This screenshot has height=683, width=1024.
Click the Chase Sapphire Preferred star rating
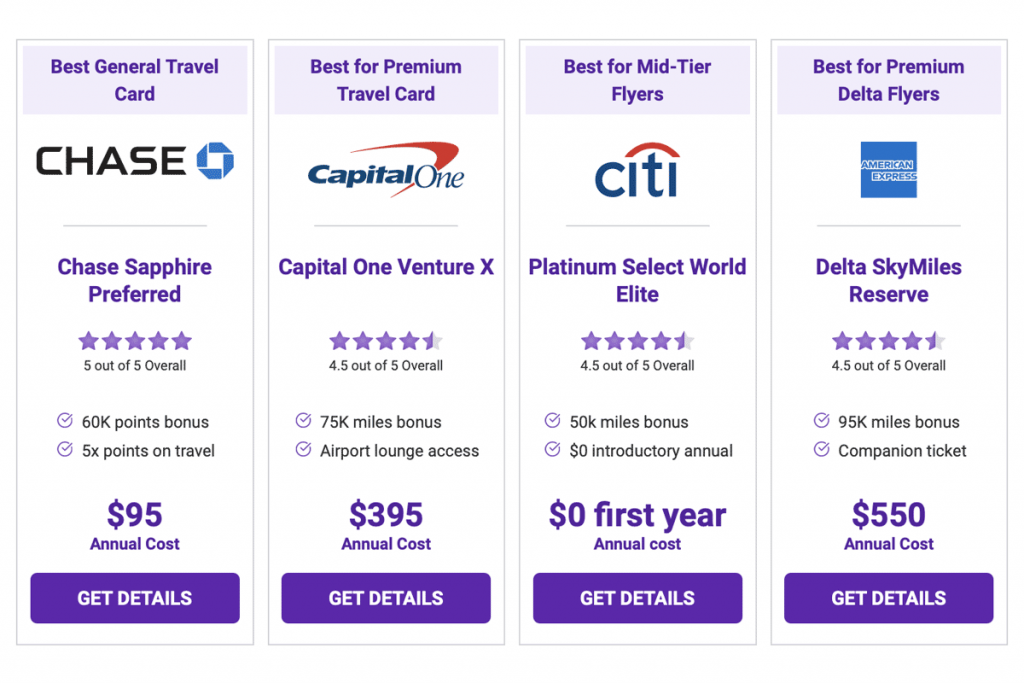[135, 341]
